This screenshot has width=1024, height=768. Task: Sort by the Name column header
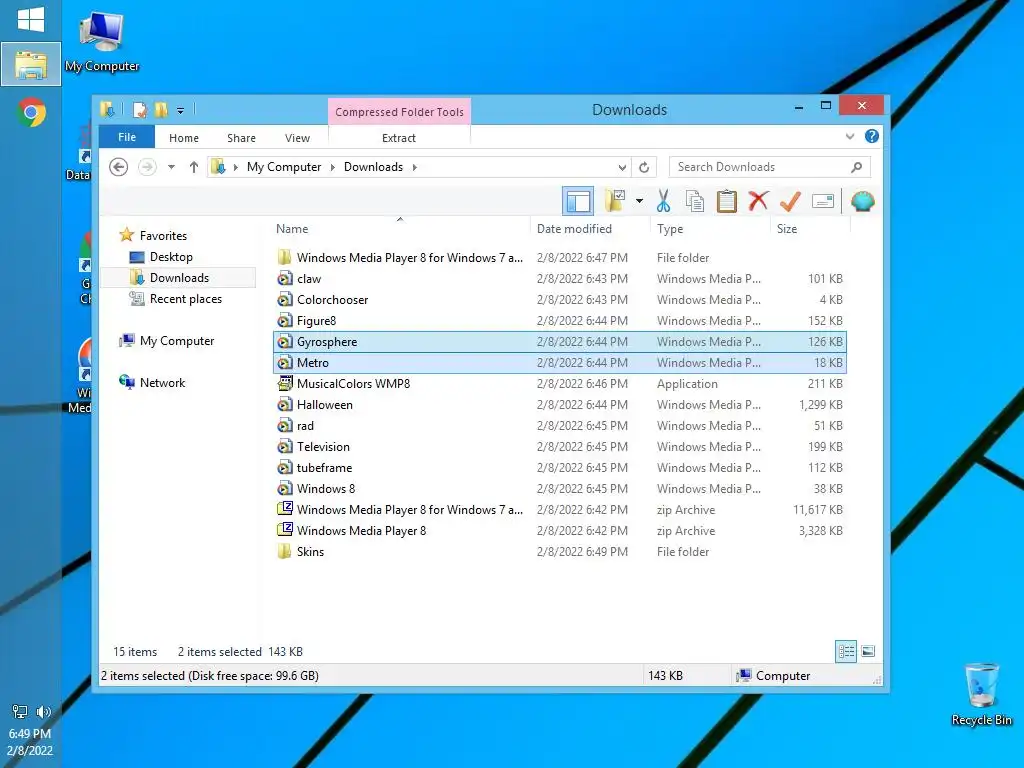pos(400,229)
